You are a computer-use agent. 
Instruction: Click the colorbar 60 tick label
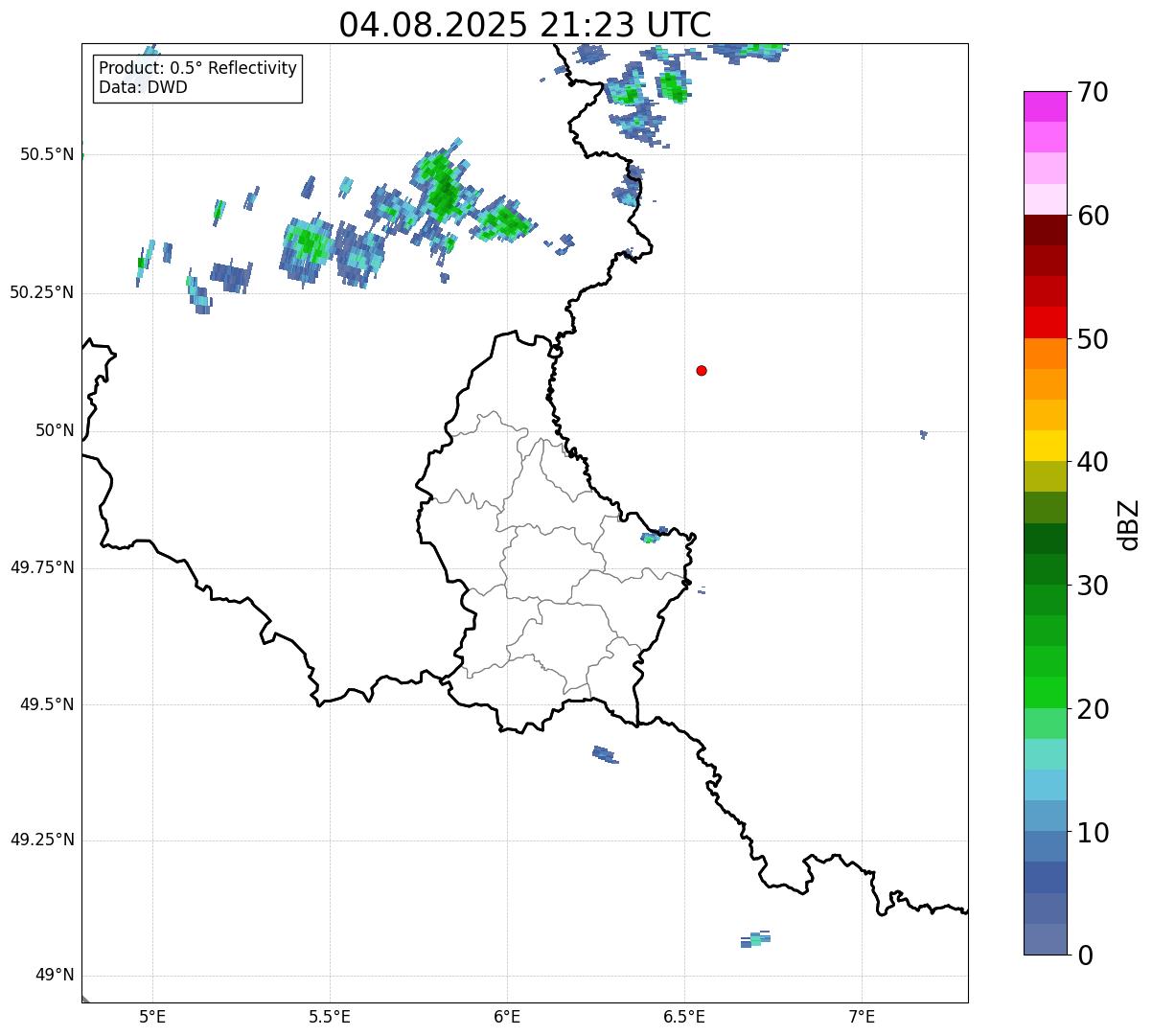pyautogui.click(x=1093, y=216)
